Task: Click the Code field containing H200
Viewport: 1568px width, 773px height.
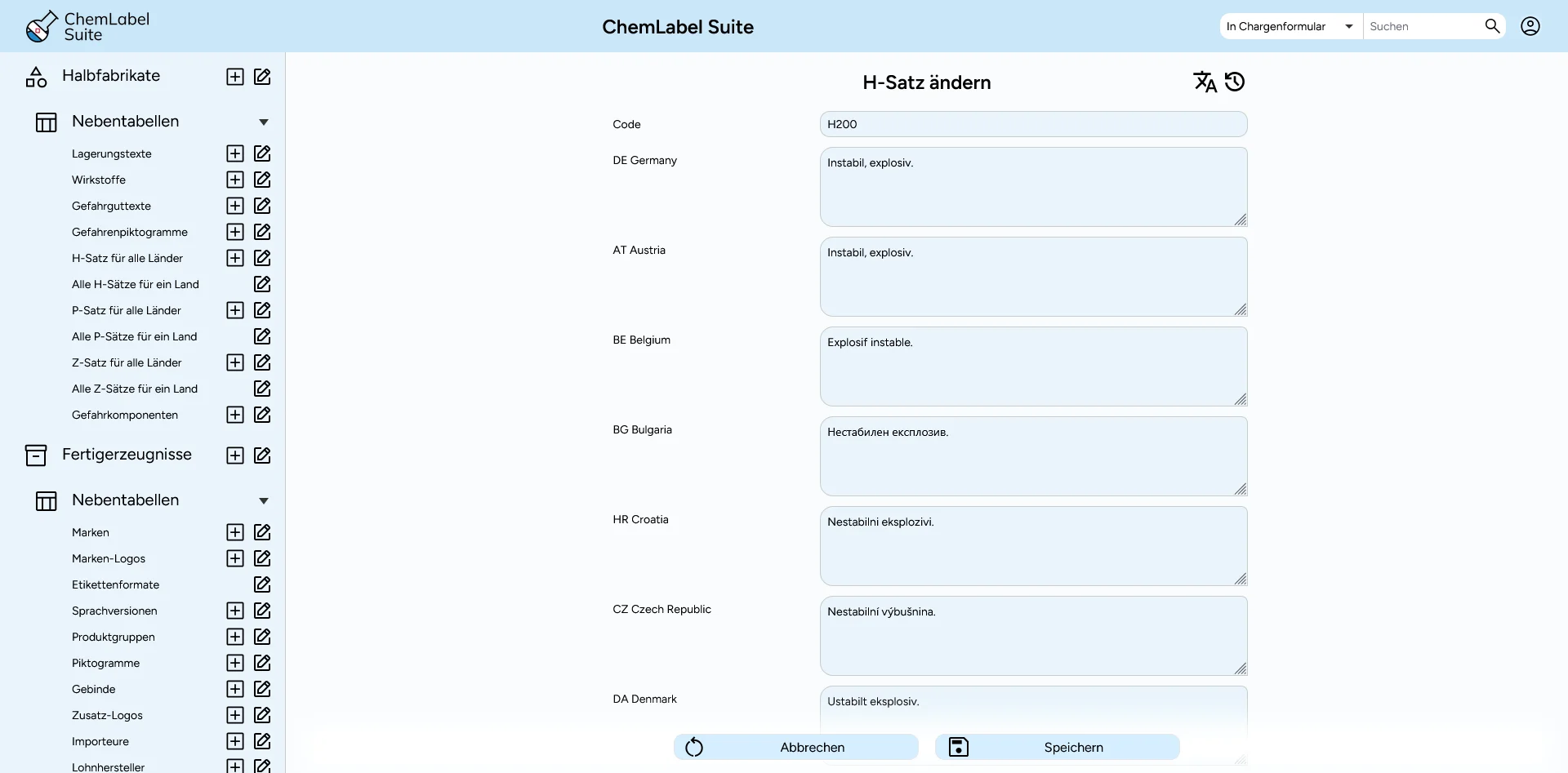Action: click(x=1033, y=124)
